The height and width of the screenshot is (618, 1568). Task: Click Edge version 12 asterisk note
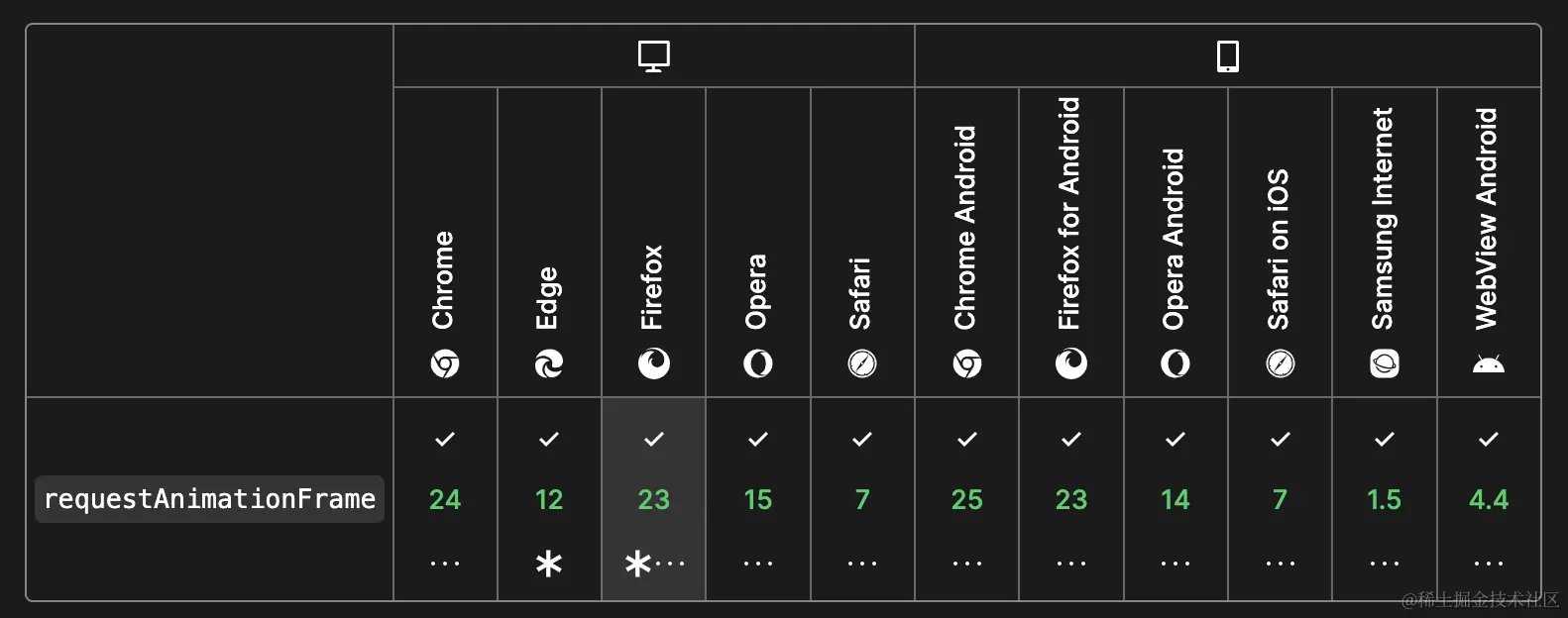pos(549,565)
